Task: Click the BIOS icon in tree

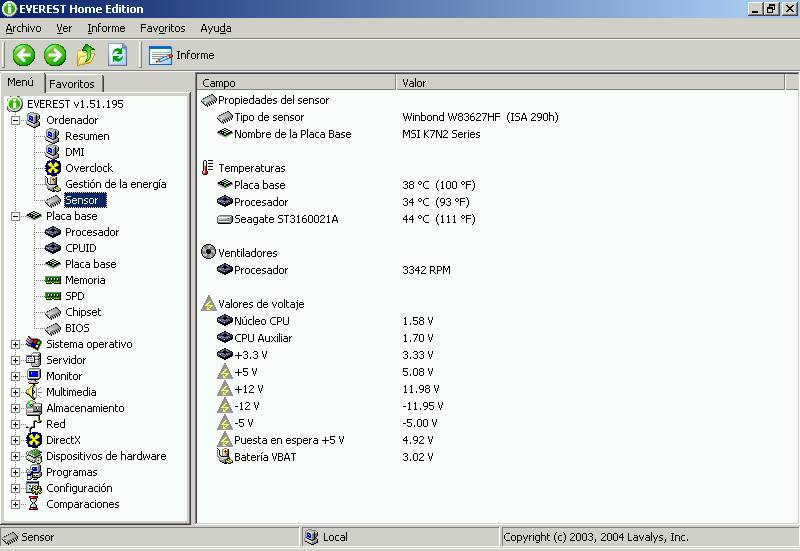Action: pos(53,328)
